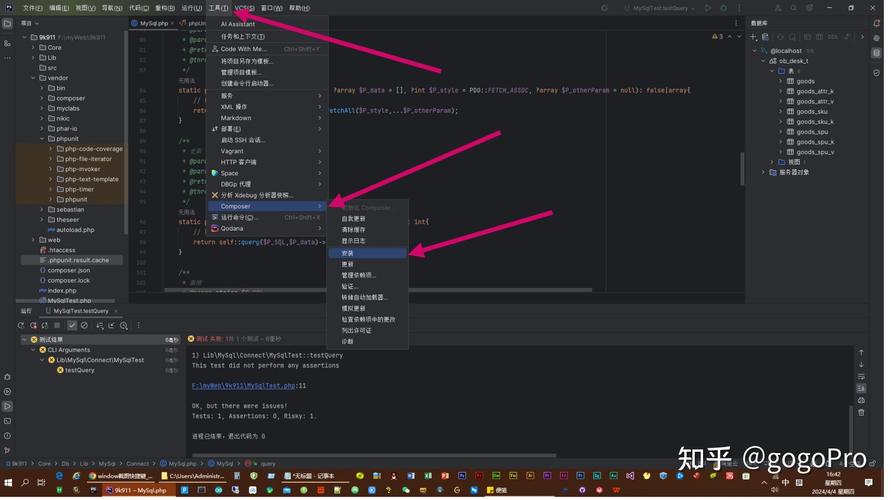
Task: Collapse the CLI Arguments test node
Action: click(34, 351)
